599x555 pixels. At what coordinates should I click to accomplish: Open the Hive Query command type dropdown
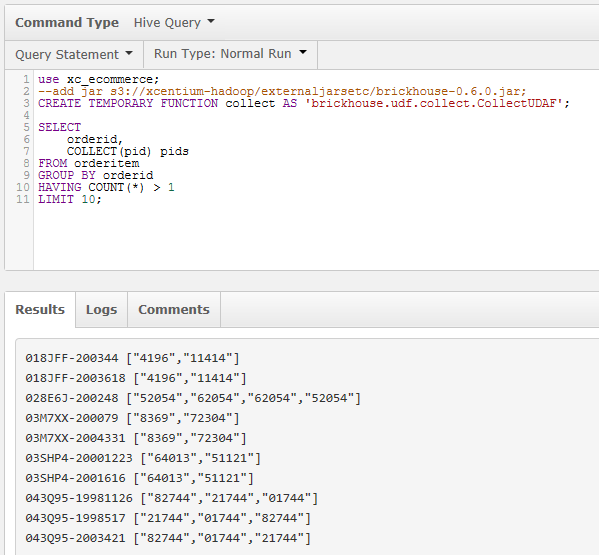pos(174,23)
